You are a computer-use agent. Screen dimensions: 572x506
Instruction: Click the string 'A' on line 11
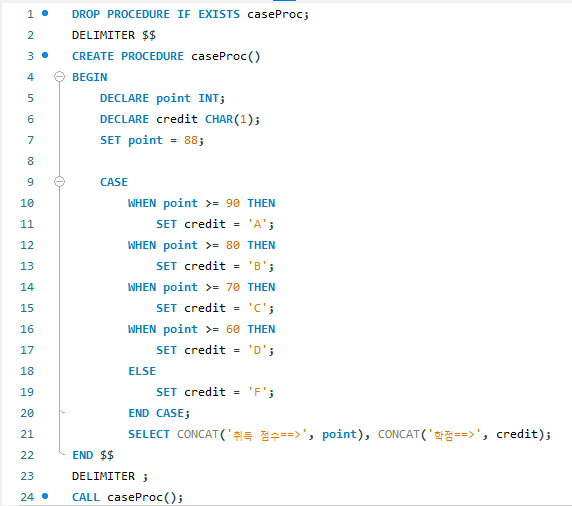tap(257, 224)
